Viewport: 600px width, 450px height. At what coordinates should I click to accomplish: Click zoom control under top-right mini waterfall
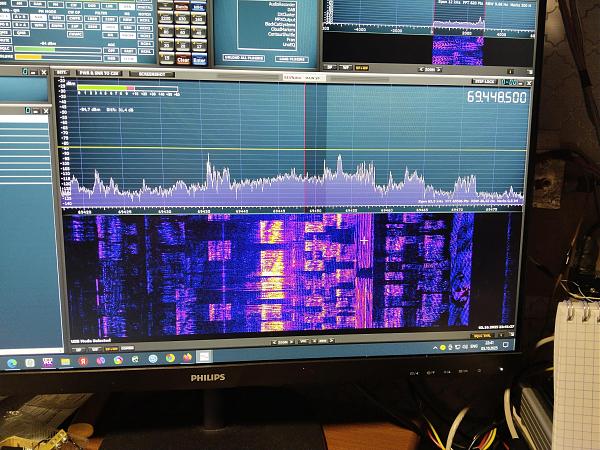pyautogui.click(x=430, y=70)
